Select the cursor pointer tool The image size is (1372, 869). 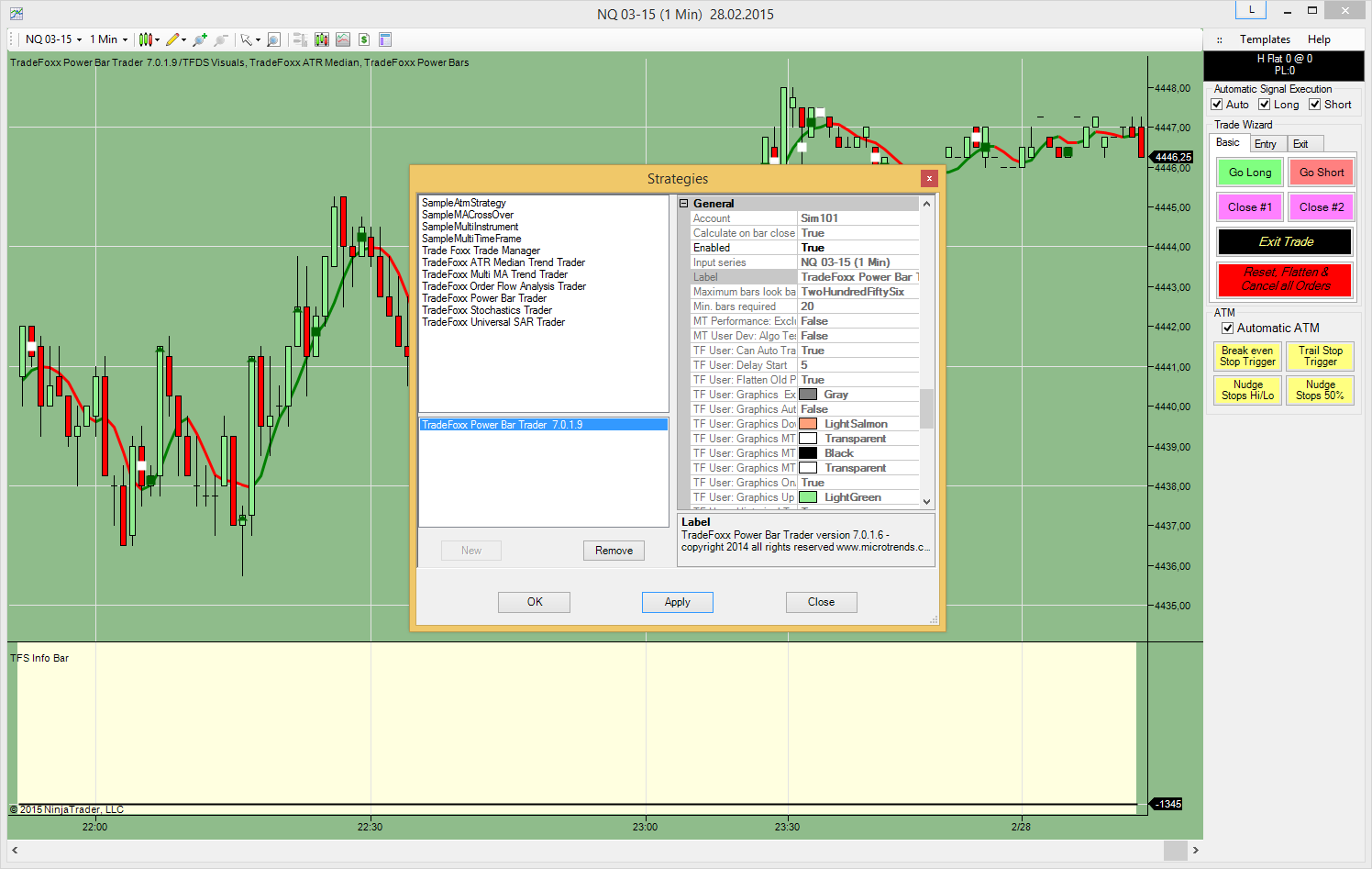pos(246,39)
